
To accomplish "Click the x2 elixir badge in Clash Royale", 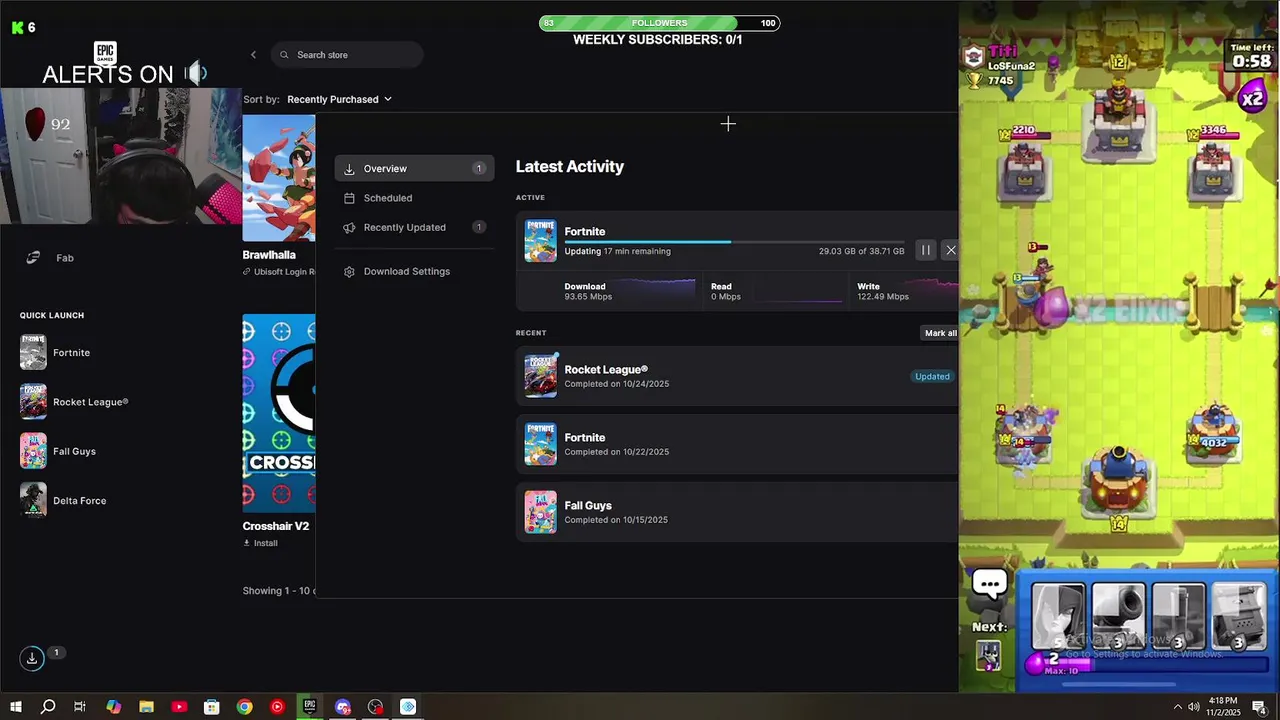I will coord(1252,99).
